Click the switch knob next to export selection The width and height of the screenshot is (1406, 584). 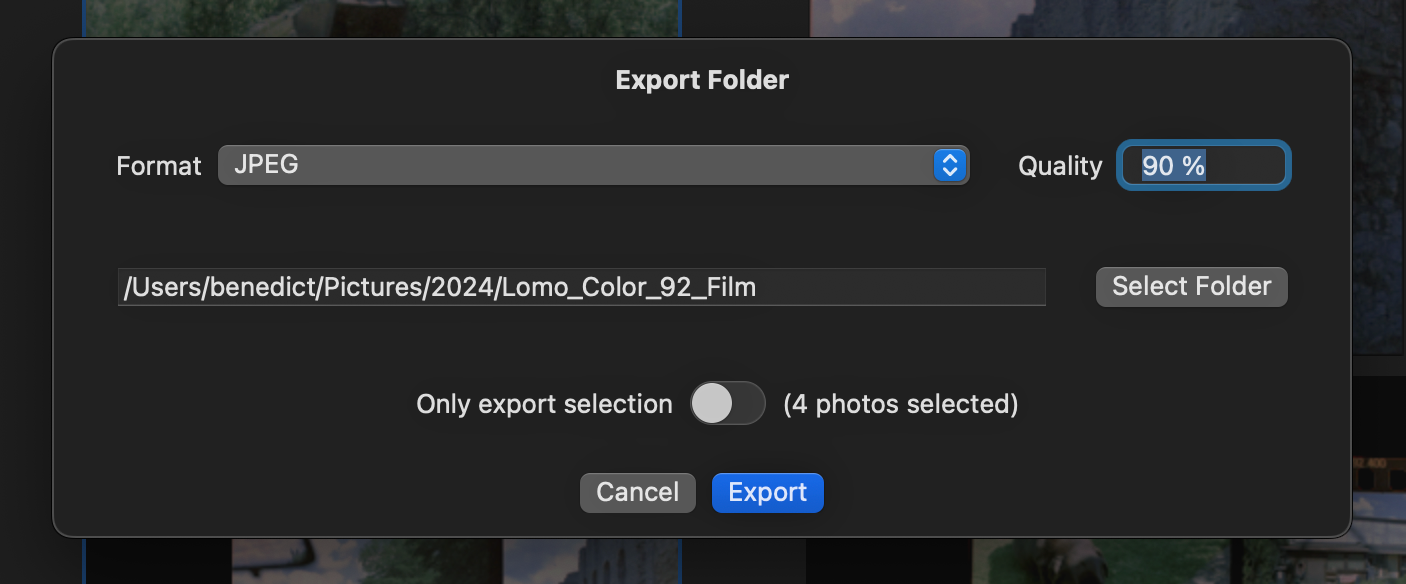[x=712, y=403]
